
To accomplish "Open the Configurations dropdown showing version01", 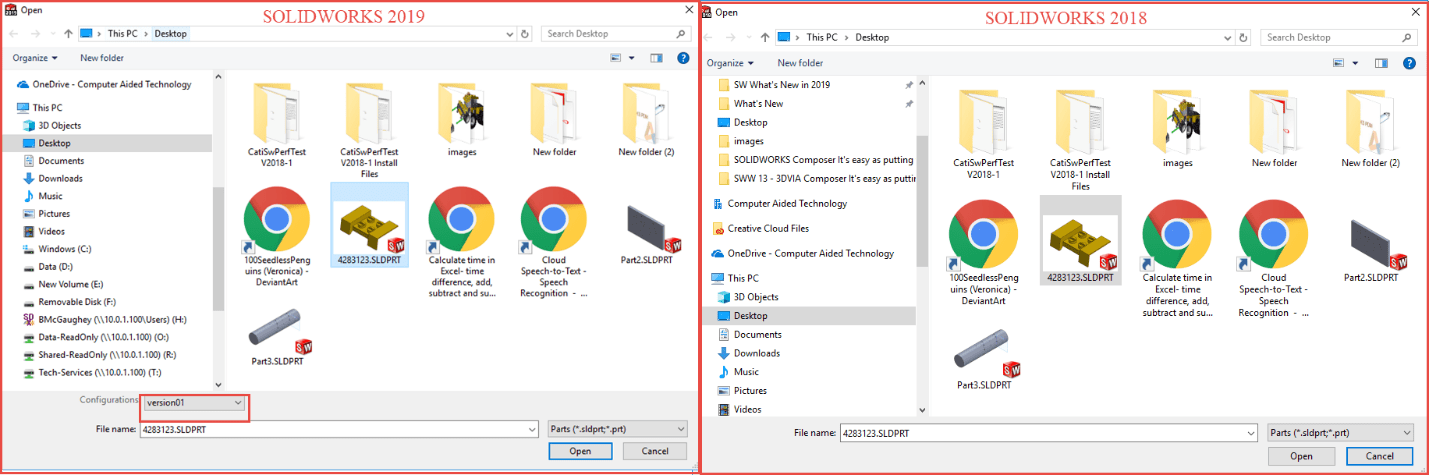I will click(194, 402).
